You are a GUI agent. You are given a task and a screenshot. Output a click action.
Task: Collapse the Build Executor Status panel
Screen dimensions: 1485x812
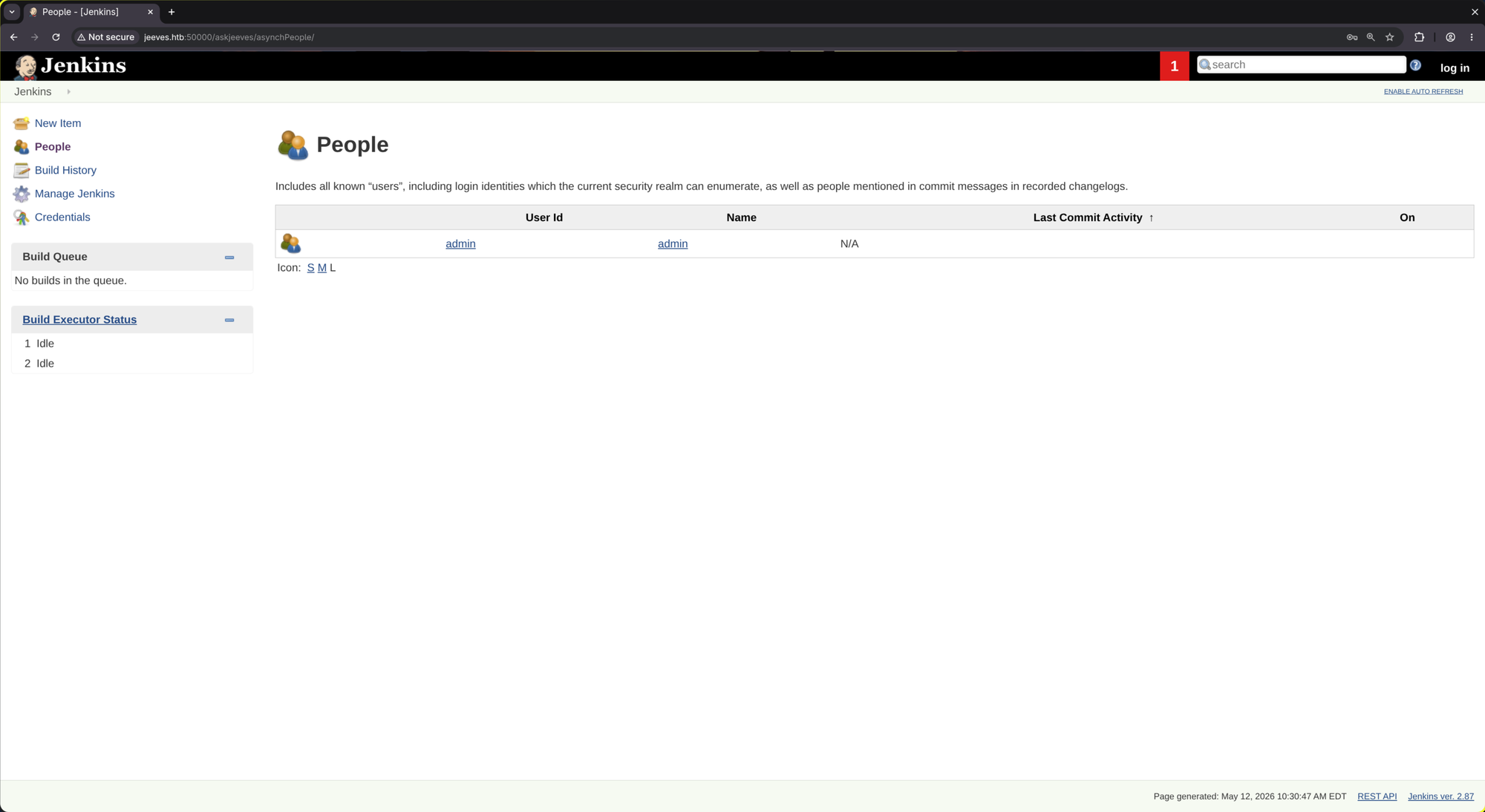(x=229, y=321)
